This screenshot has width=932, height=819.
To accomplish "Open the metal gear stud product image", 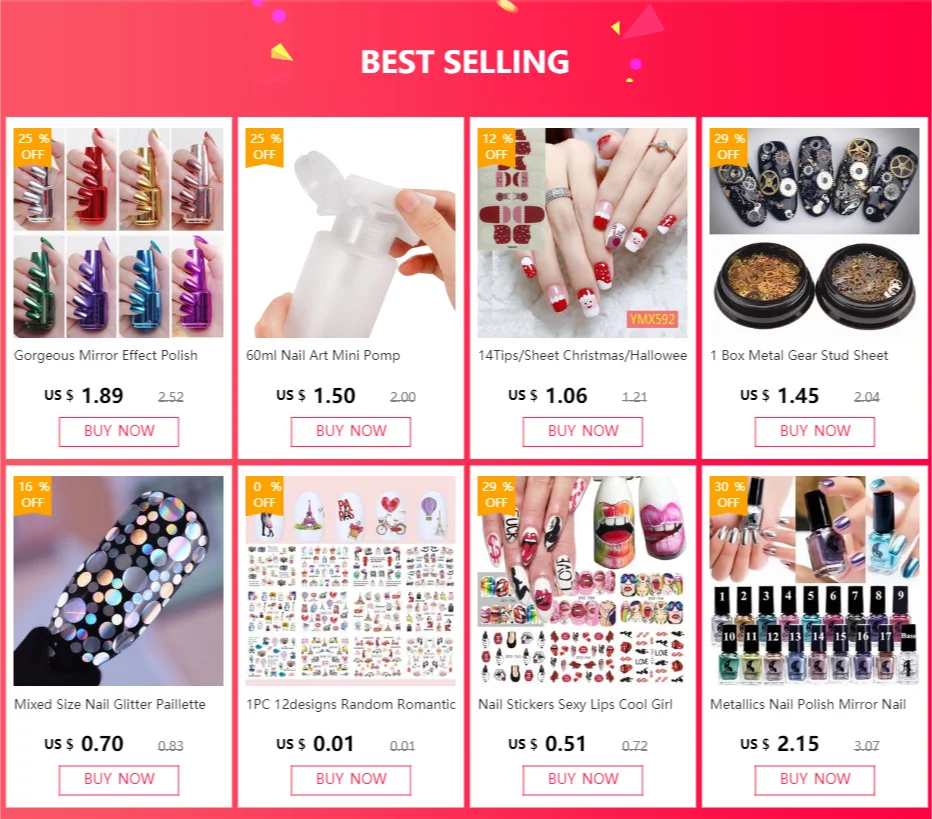I will [815, 232].
